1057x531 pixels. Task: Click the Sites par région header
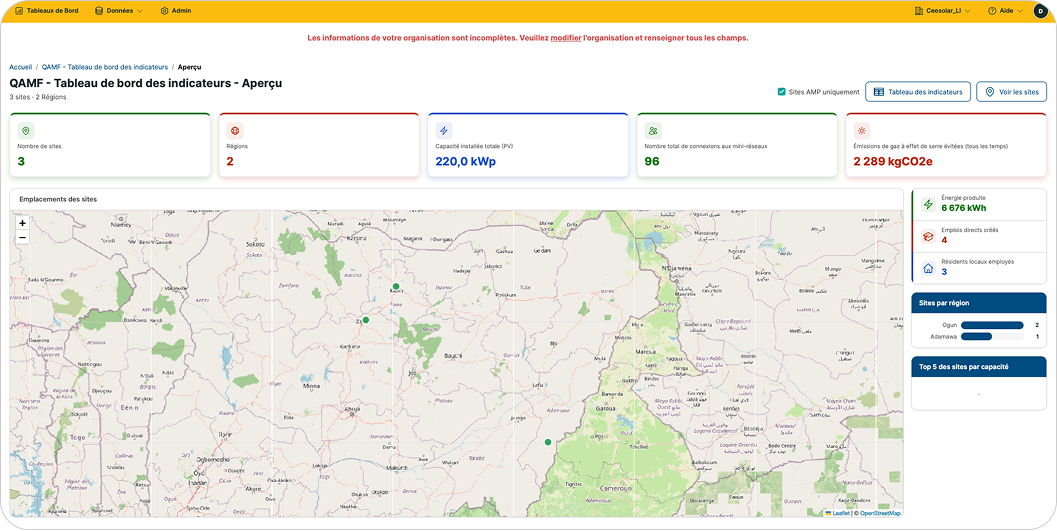(979, 303)
